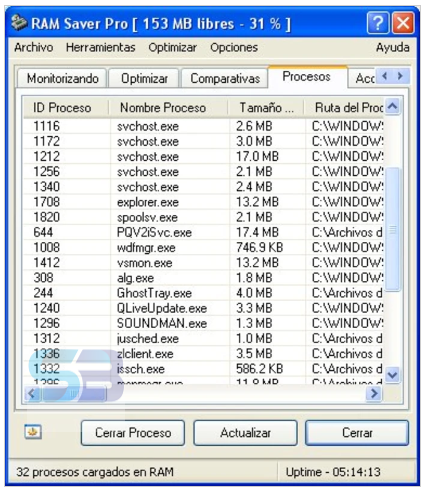Viewport: 424px width, 493px height.
Task: Select process ID 1256 row
Action: (203, 172)
